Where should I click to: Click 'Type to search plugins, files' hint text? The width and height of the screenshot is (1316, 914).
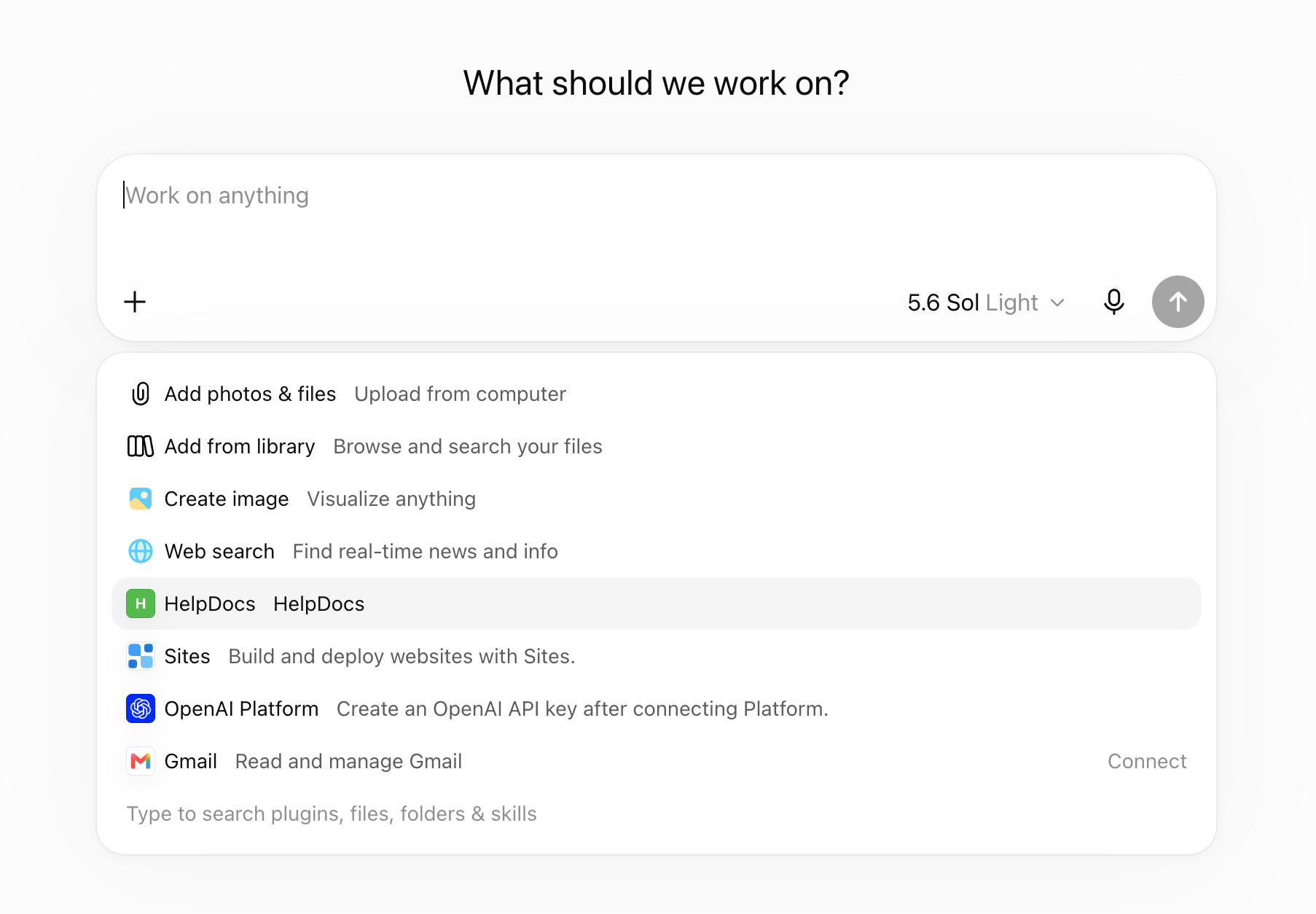[332, 813]
